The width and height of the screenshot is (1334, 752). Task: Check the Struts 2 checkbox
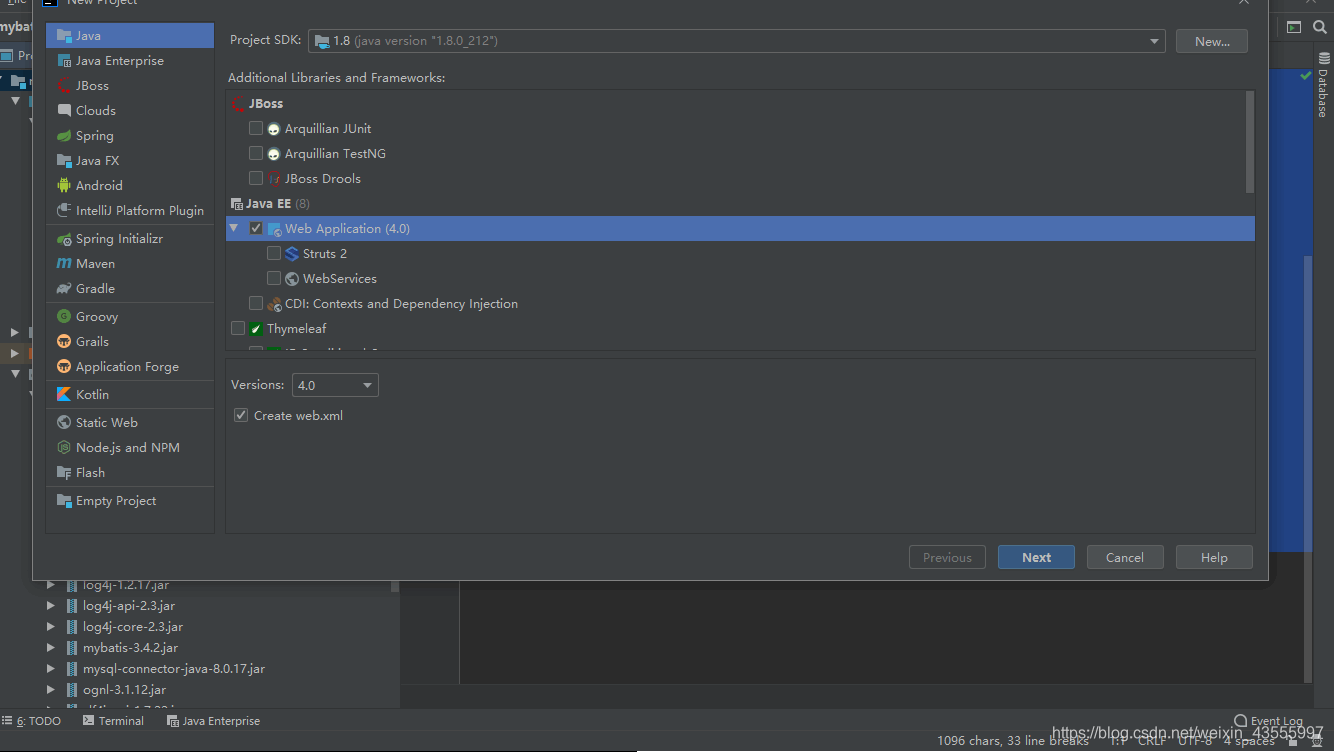tap(274, 253)
